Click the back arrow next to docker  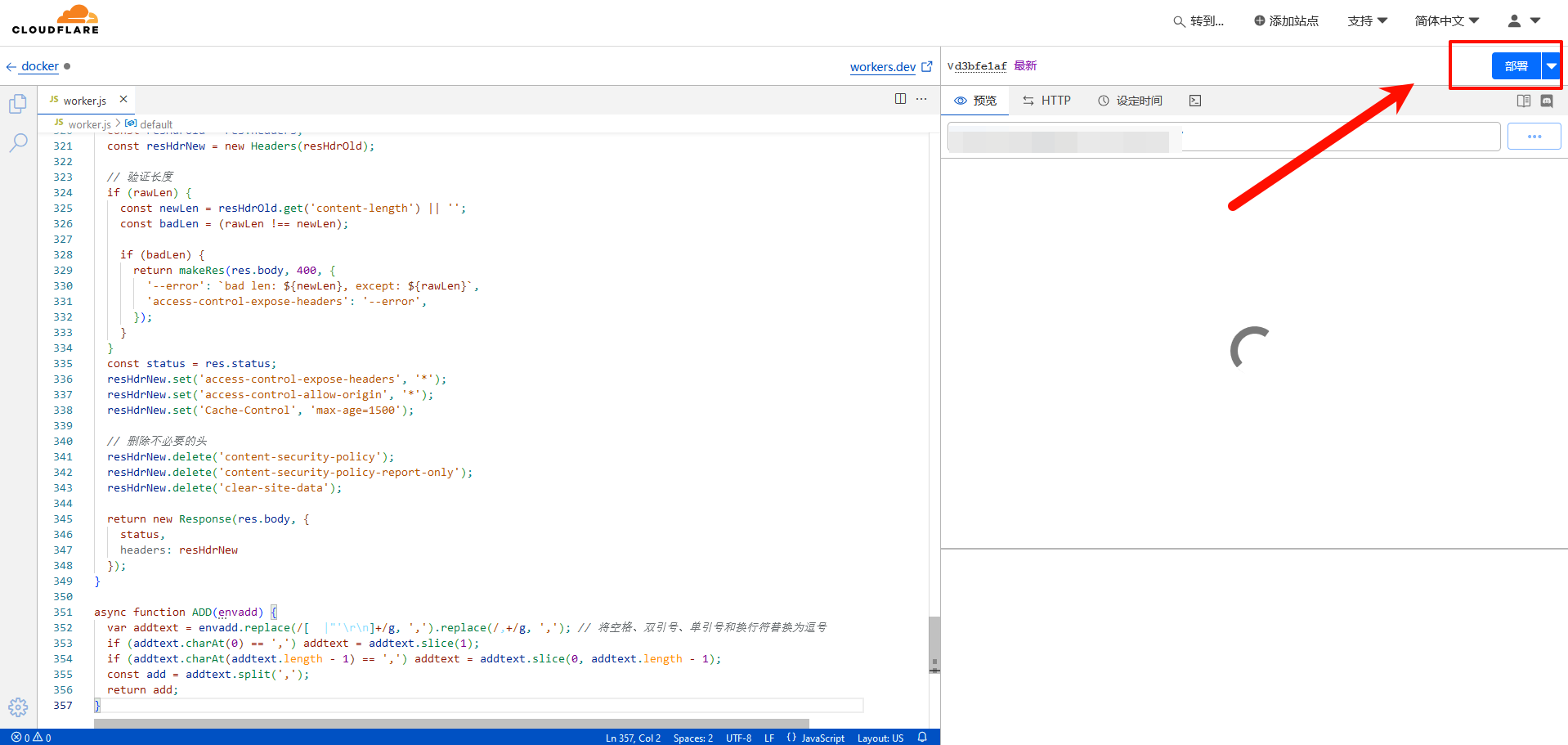pos(11,67)
